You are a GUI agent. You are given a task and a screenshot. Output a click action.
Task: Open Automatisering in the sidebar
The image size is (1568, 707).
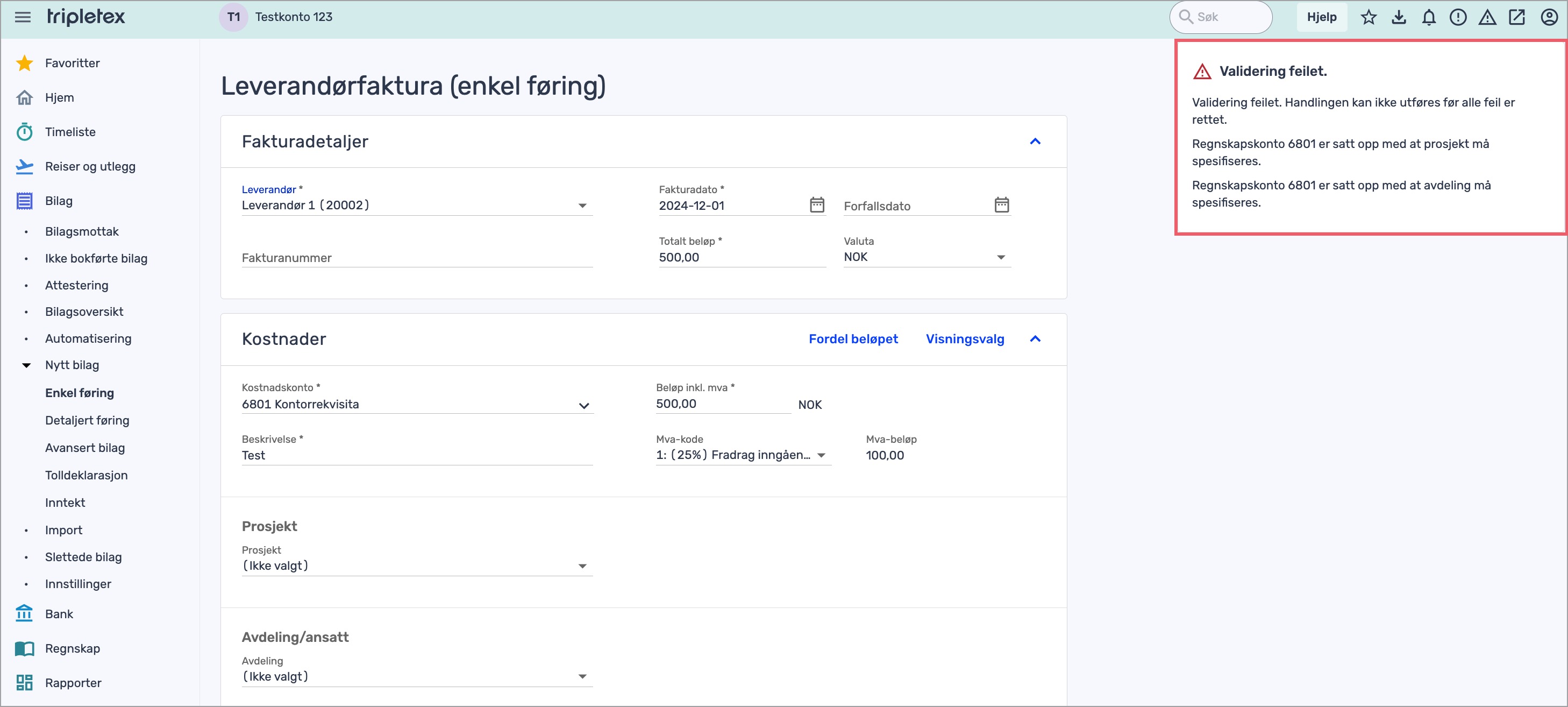[x=88, y=338]
